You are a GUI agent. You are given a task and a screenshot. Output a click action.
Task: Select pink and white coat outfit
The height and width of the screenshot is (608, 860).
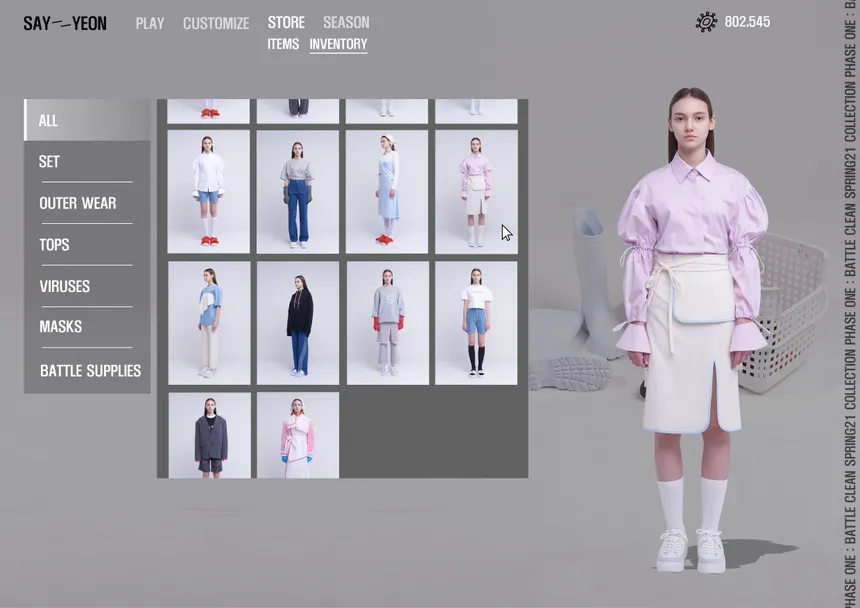pyautogui.click(x=298, y=435)
